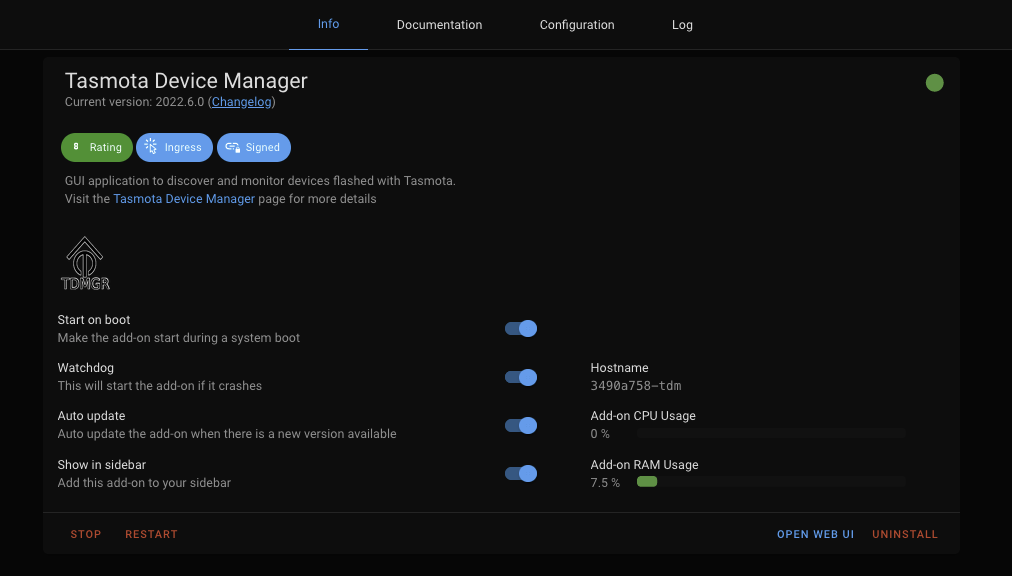
Task: Visit the Tasmota Device Manager page link
Action: pyautogui.click(x=183, y=198)
